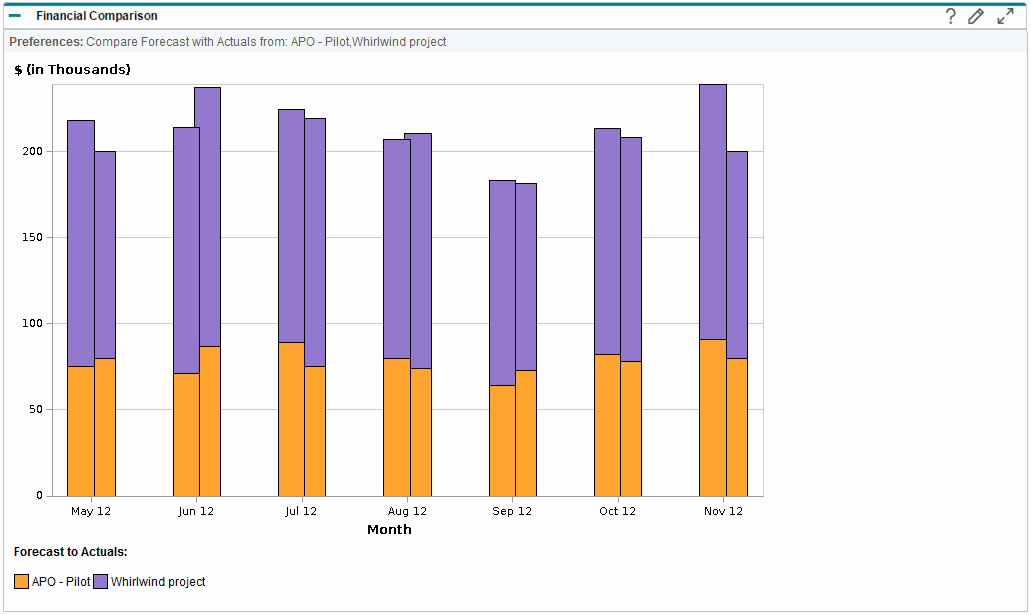Click the Sep 12 x-axis label
The width and height of the screenshot is (1031, 615).
point(511,511)
